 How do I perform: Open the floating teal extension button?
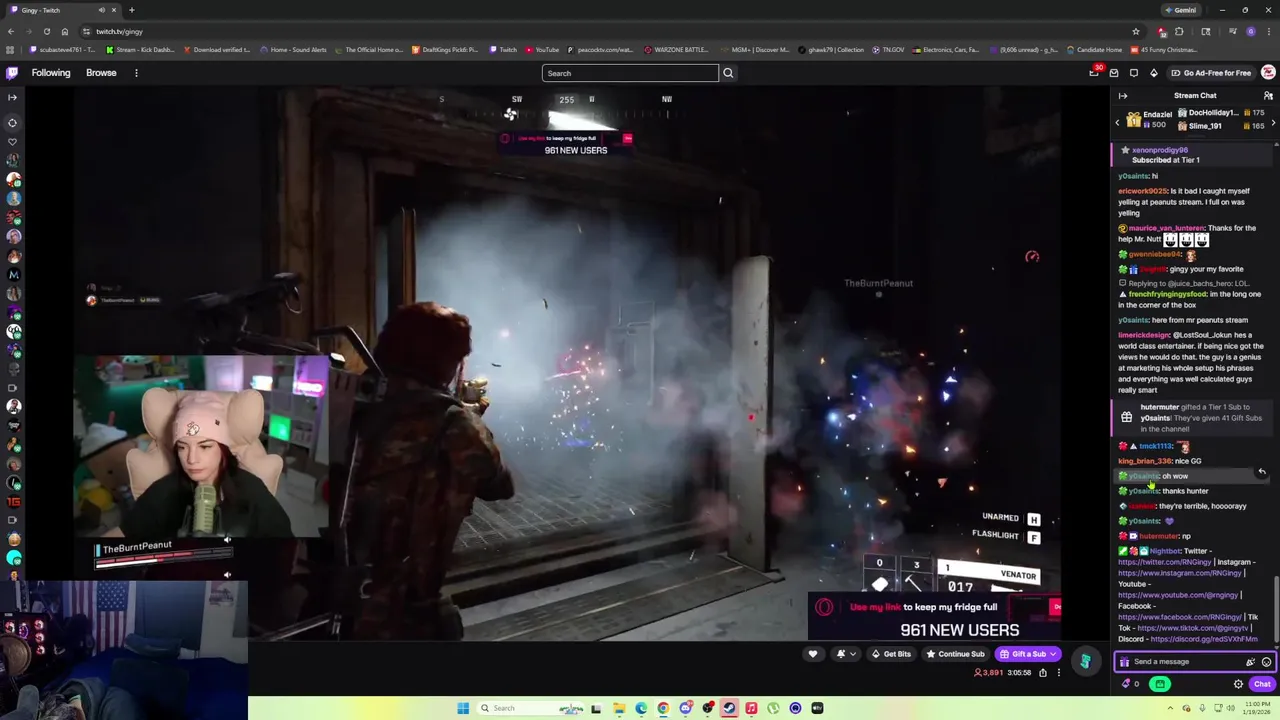[x=1085, y=661]
